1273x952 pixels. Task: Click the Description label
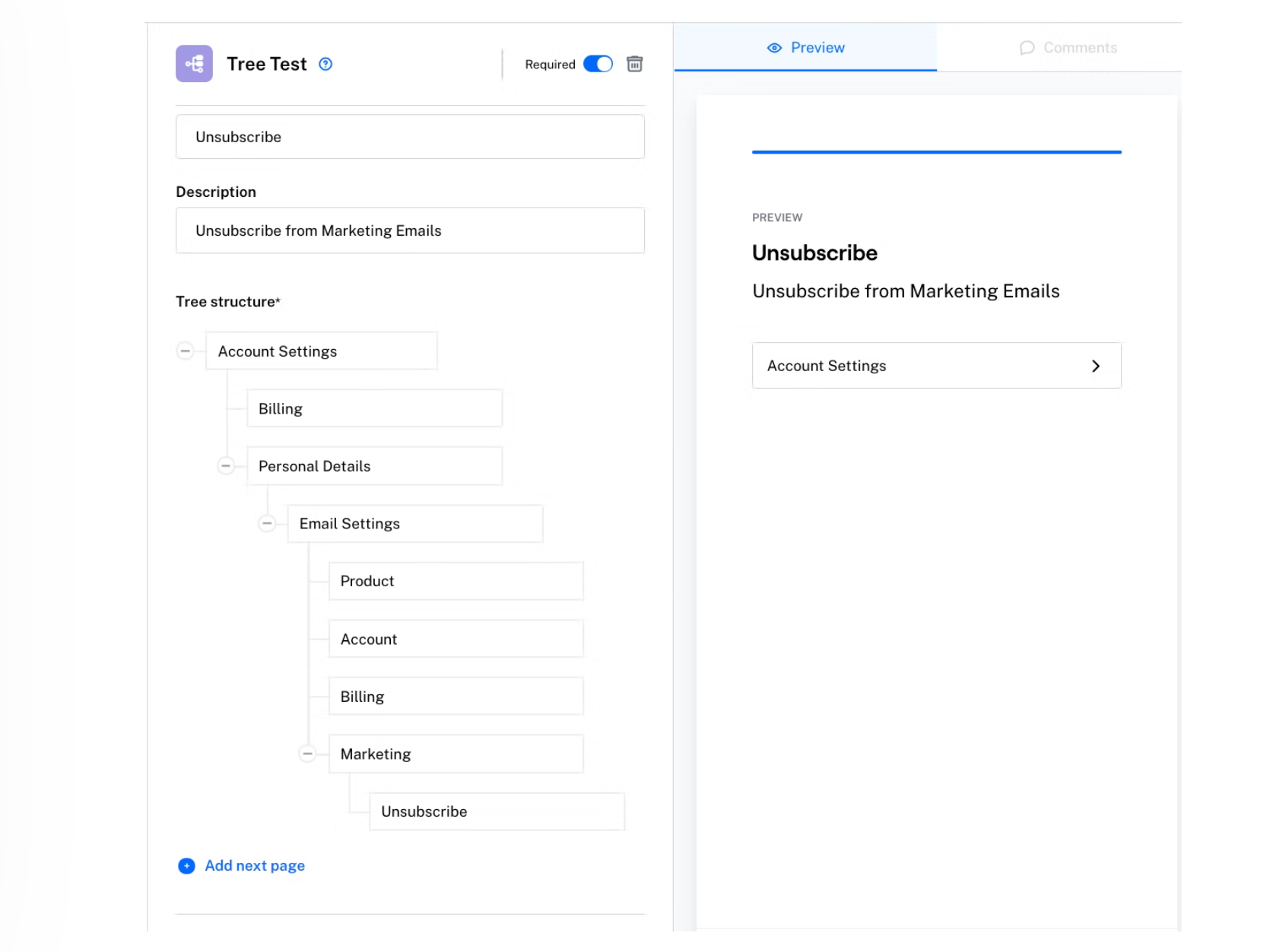click(216, 192)
